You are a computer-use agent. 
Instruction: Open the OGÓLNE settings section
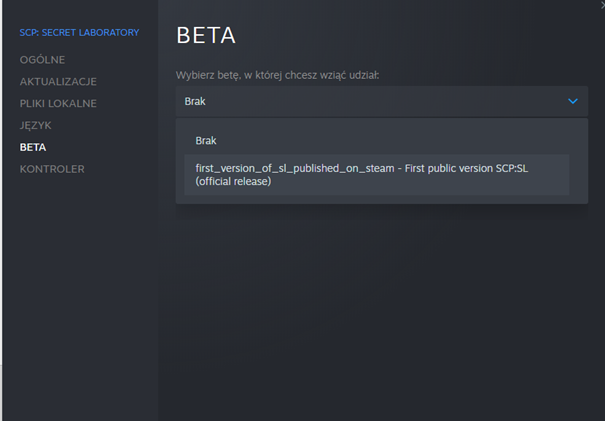(x=42, y=60)
